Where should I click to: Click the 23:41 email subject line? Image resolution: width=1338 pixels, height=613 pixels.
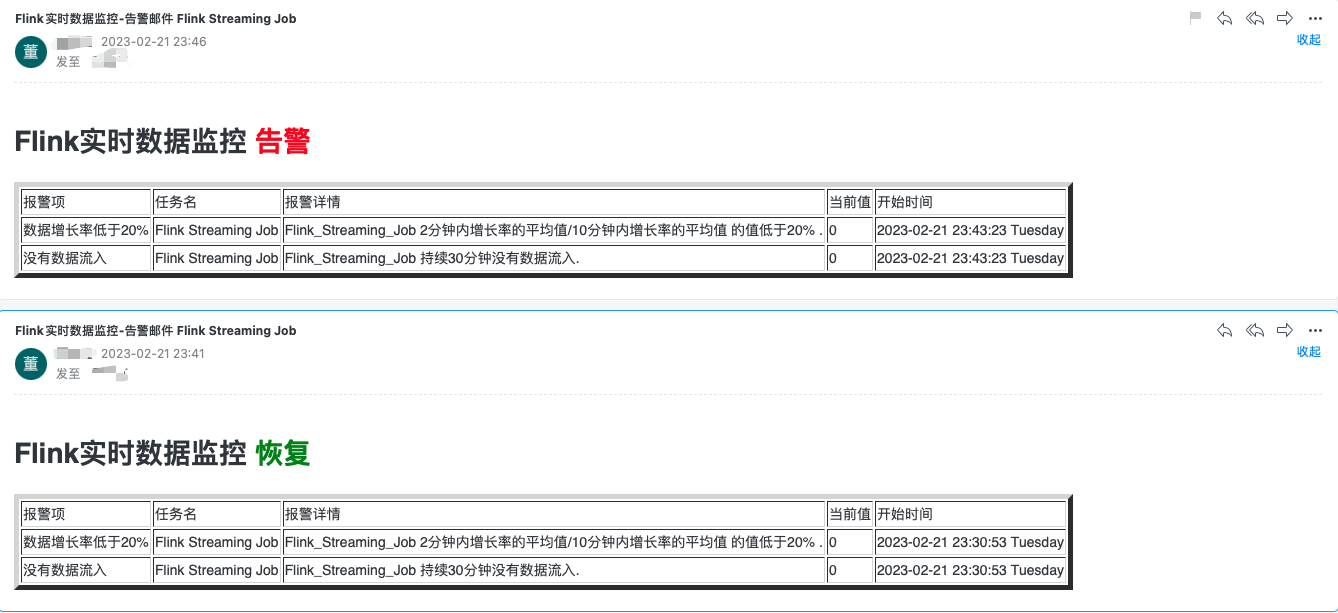[156, 331]
